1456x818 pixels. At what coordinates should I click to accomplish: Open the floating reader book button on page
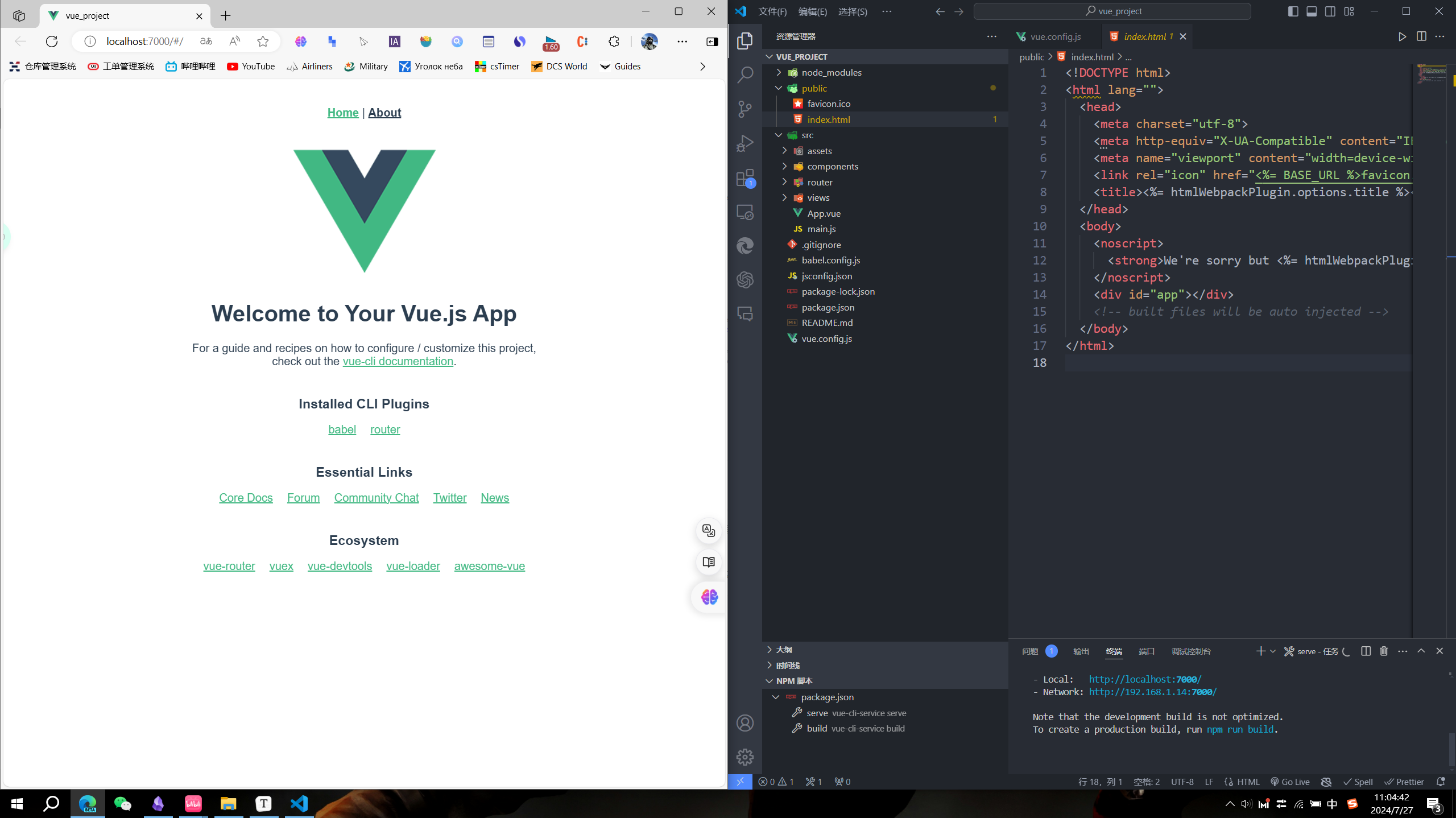point(709,563)
